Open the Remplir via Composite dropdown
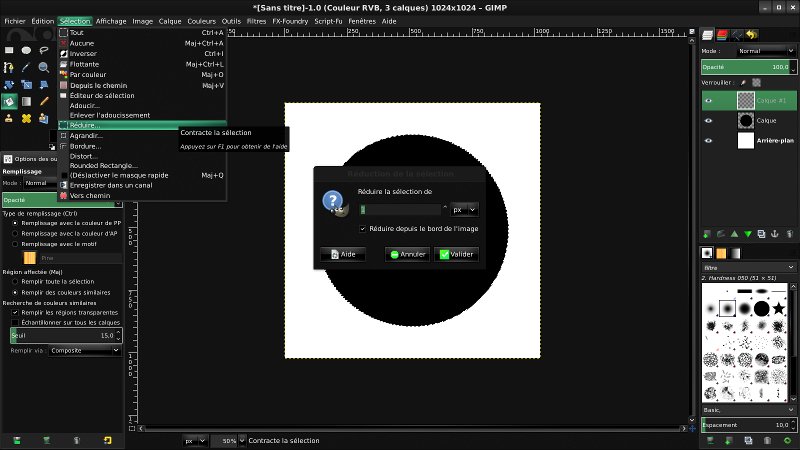This screenshot has width=800, height=450. 85,351
